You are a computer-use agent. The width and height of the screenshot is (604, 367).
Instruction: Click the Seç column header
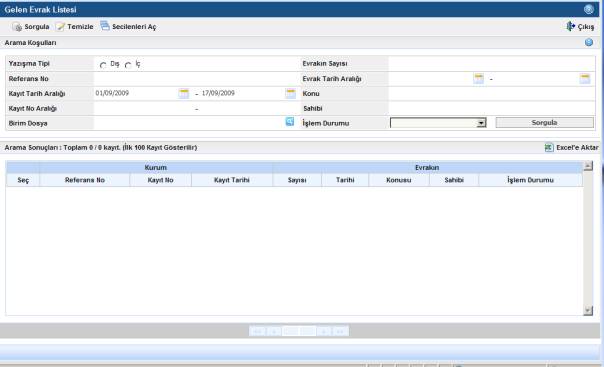(23, 180)
